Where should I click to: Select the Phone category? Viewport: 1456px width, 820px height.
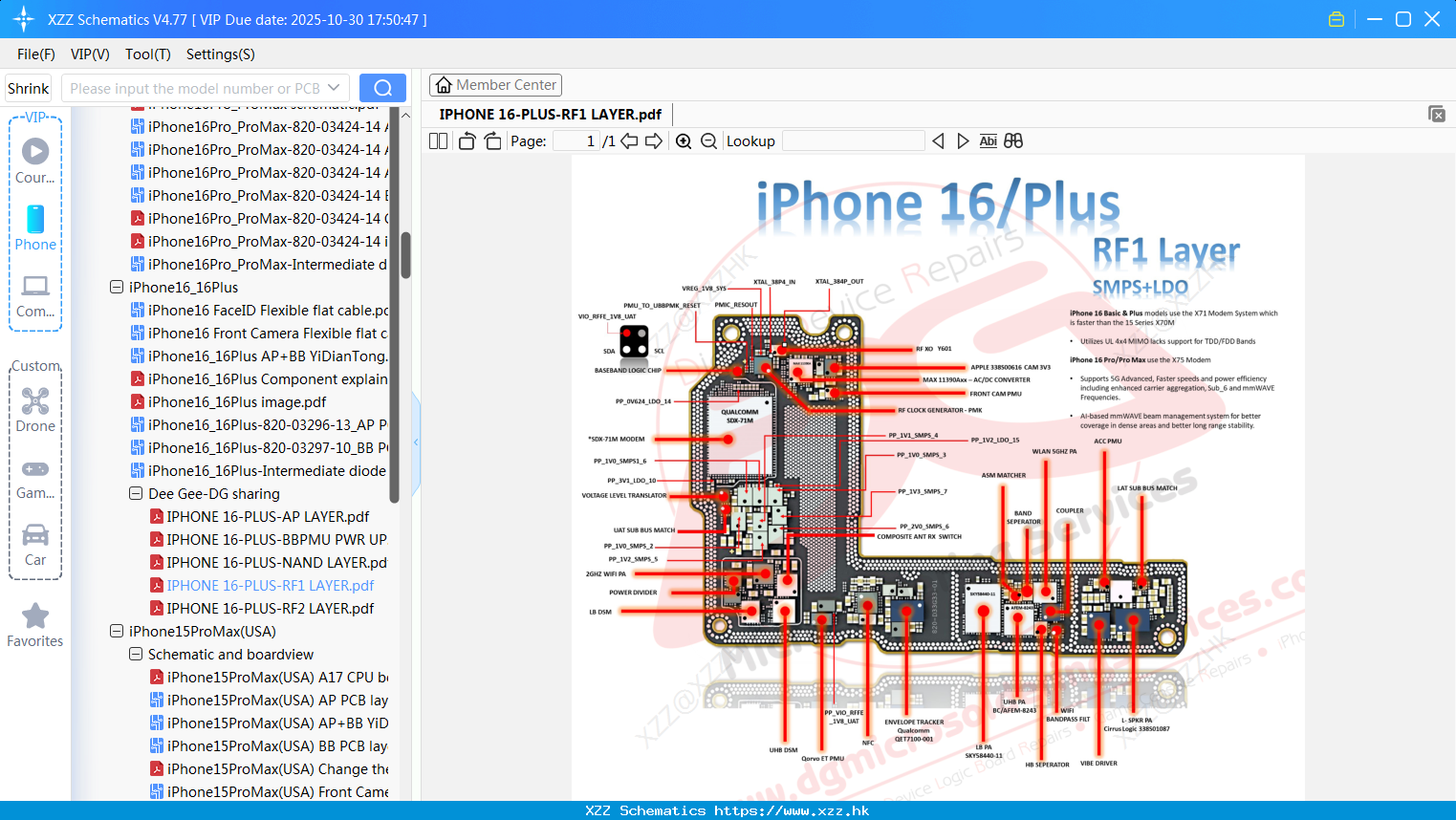click(35, 227)
